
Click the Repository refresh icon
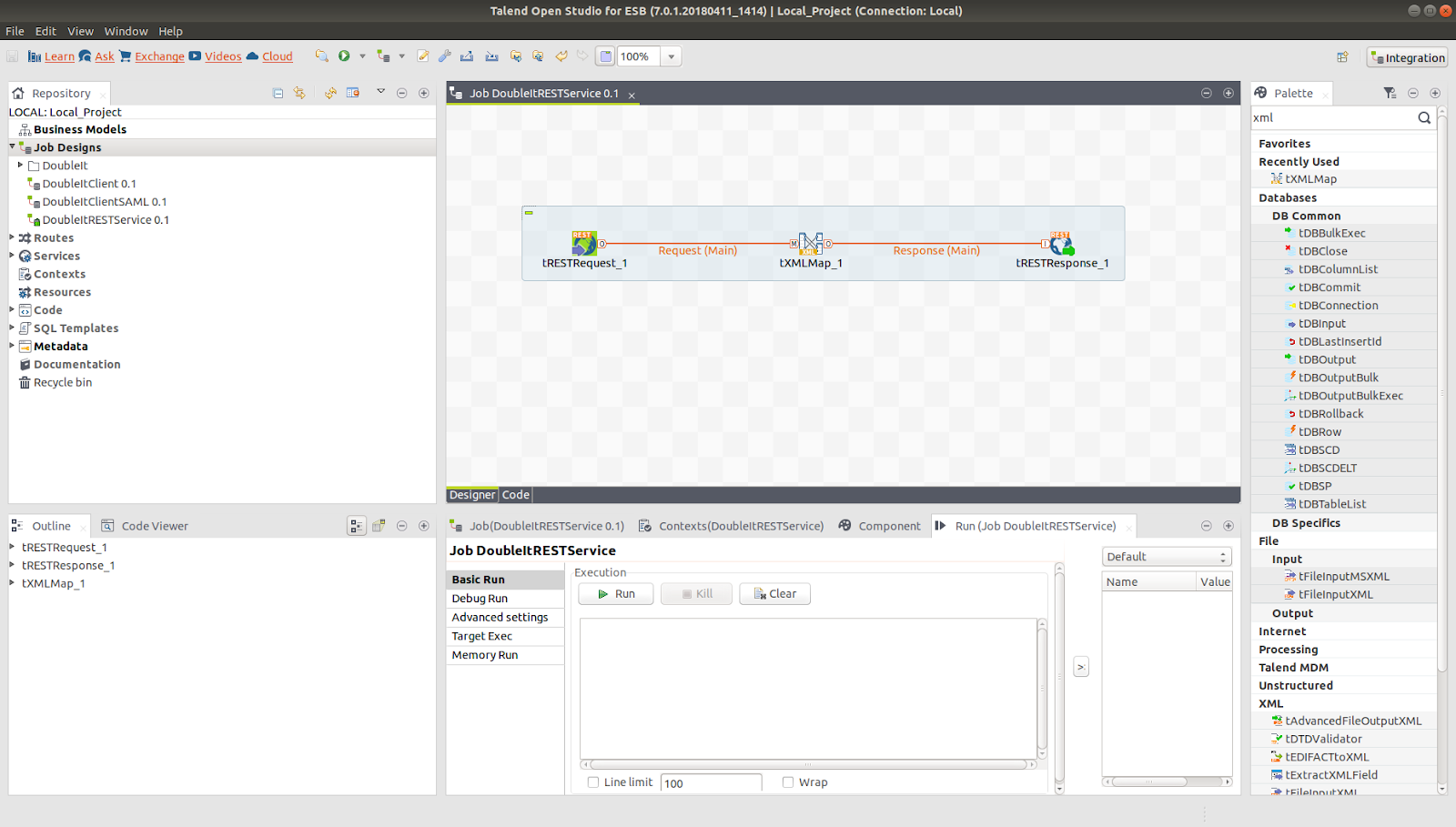point(330,93)
